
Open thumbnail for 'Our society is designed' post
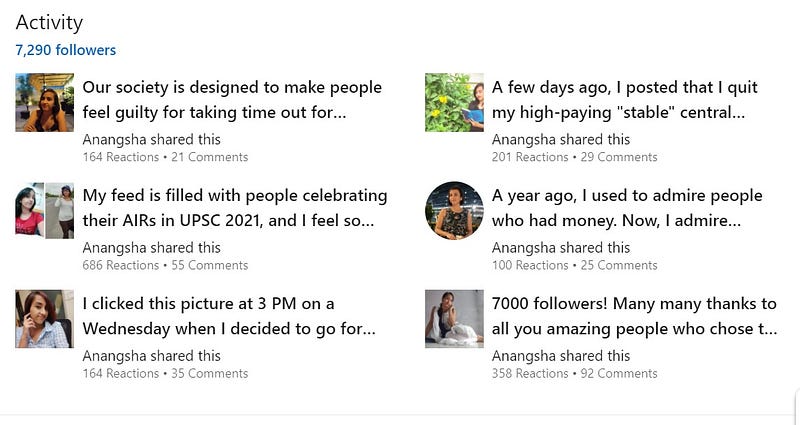(44, 103)
